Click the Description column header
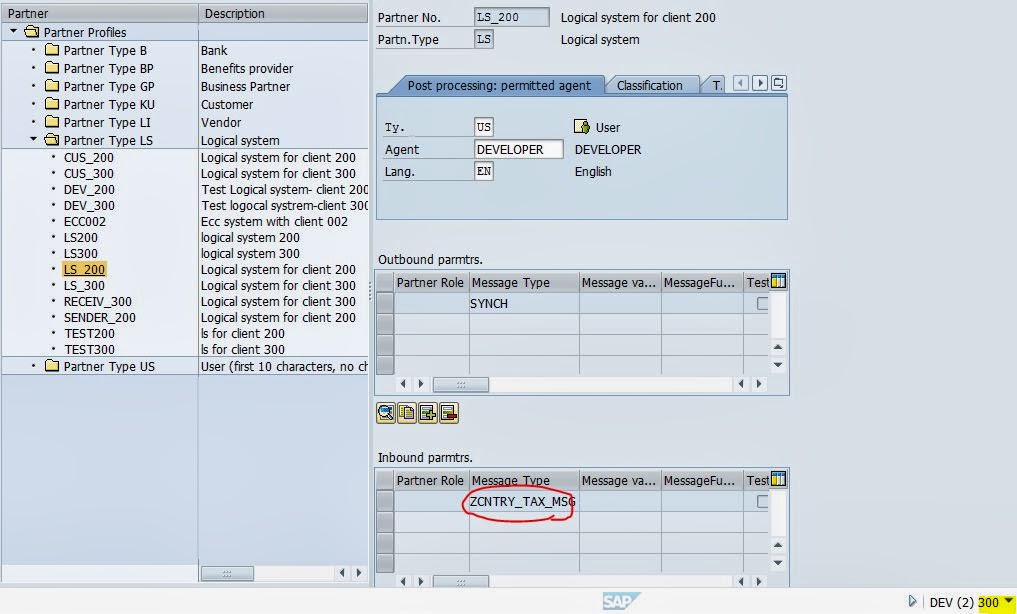This screenshot has width=1017, height=614. [x=283, y=14]
